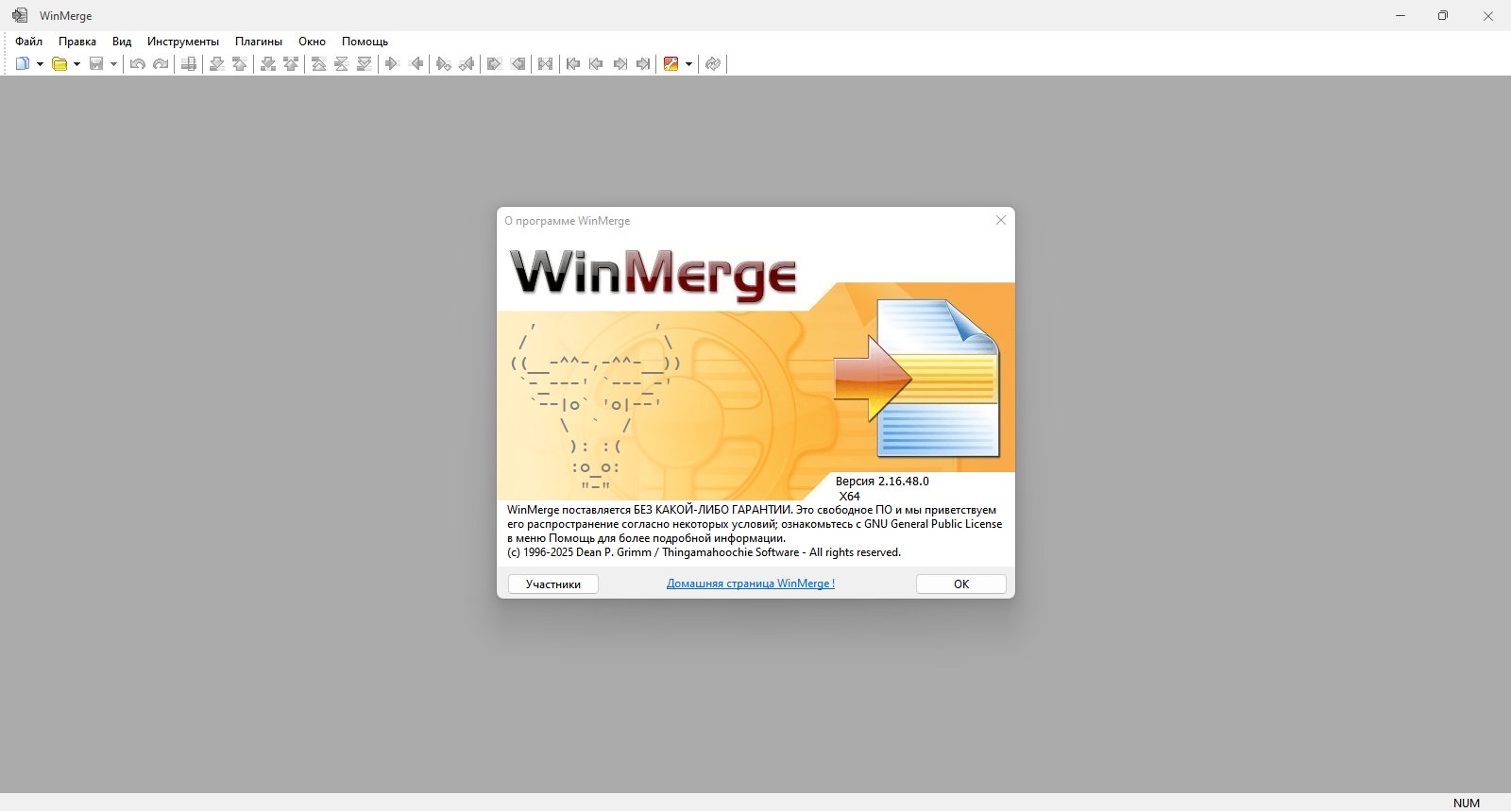
Task: Close the О программе WinMerge dialog
Action: tap(1000, 220)
